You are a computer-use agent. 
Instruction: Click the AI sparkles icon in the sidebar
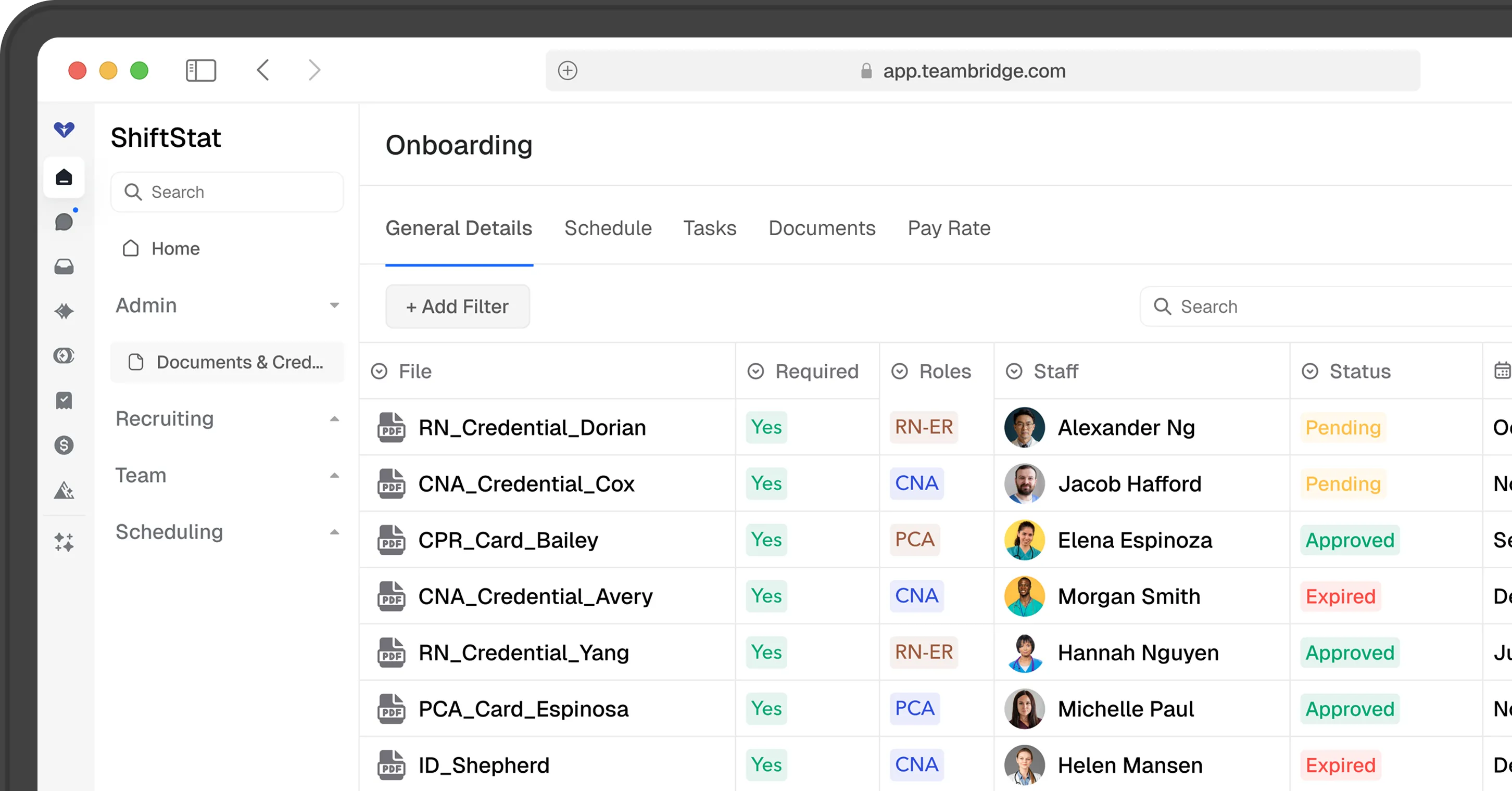tap(64, 542)
